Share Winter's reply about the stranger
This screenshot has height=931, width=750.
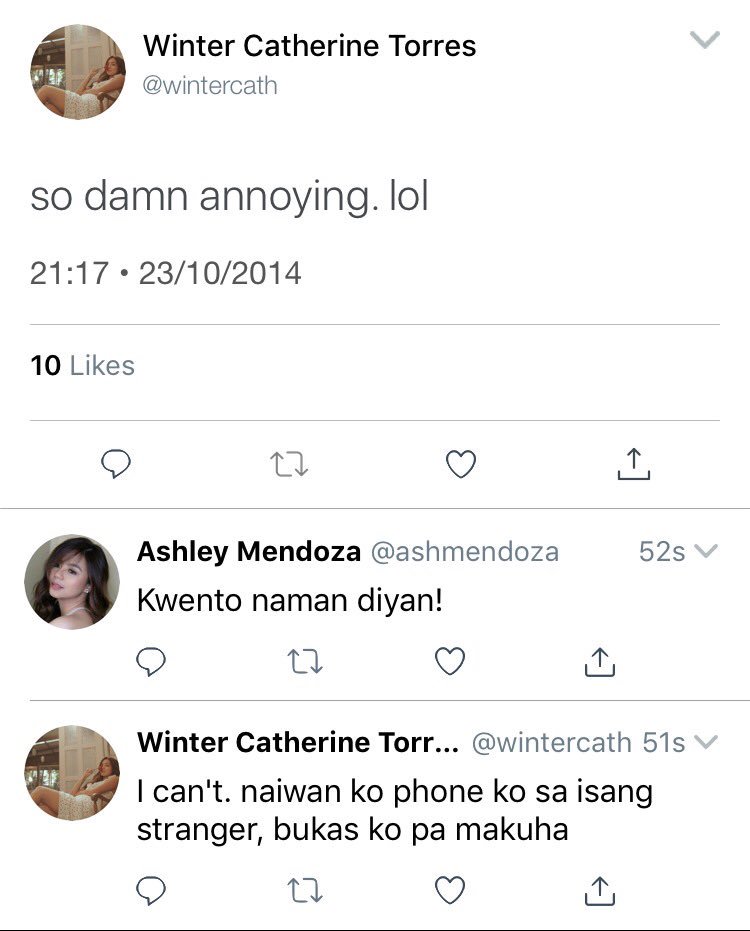(x=600, y=890)
